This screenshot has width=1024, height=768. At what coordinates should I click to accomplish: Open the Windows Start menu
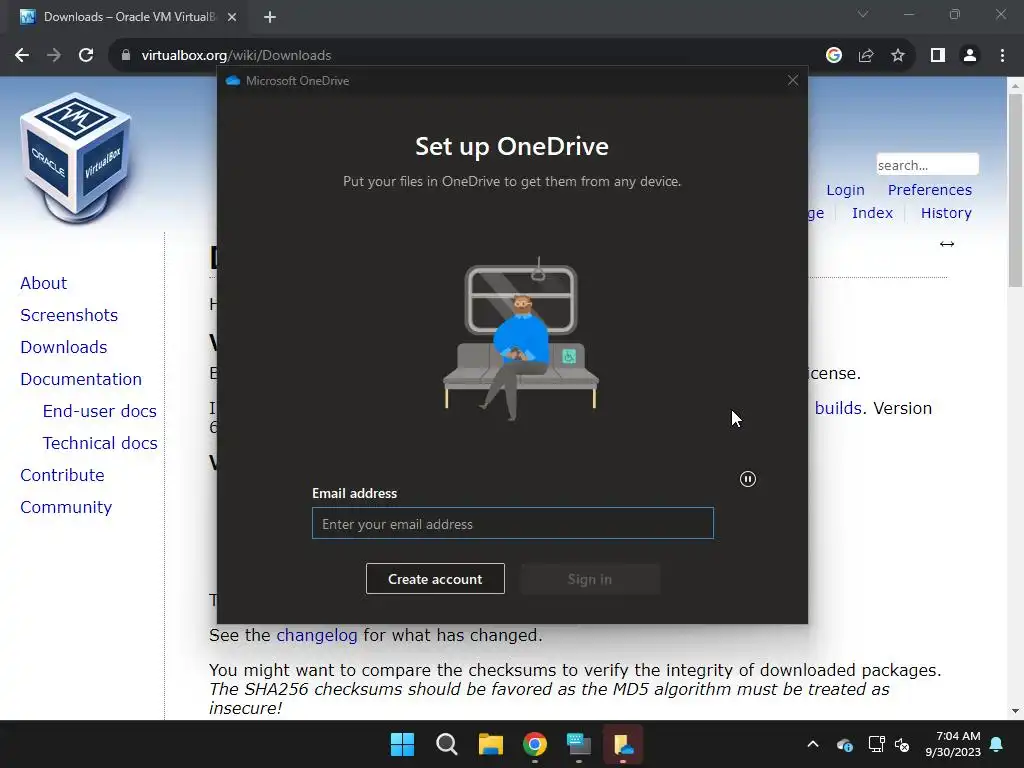402,744
